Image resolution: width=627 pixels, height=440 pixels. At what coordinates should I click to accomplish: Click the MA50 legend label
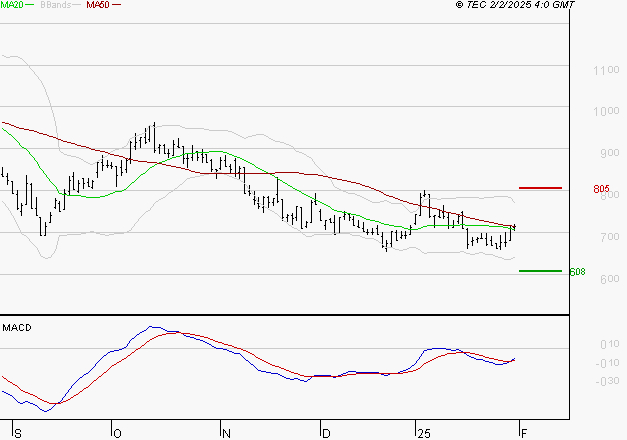pyautogui.click(x=98, y=5)
